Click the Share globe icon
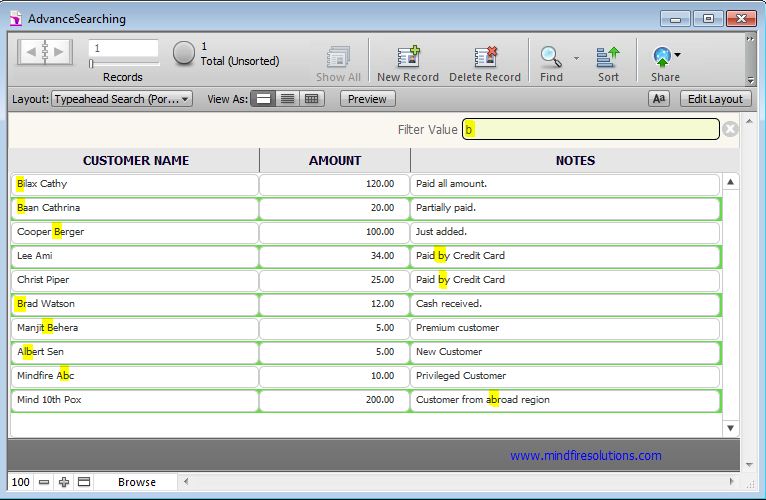This screenshot has width=766, height=500. tap(661, 57)
